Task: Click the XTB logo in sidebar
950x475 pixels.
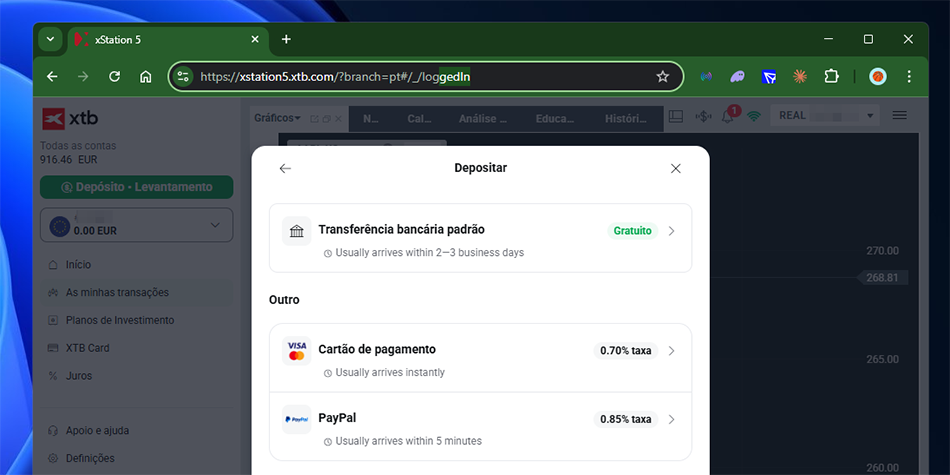Action: 70,119
